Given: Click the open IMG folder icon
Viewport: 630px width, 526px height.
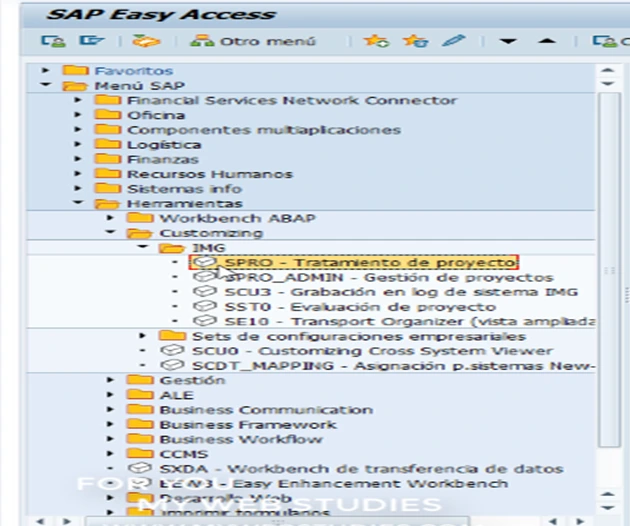Looking at the screenshot, I should pyautogui.click(x=172, y=248).
